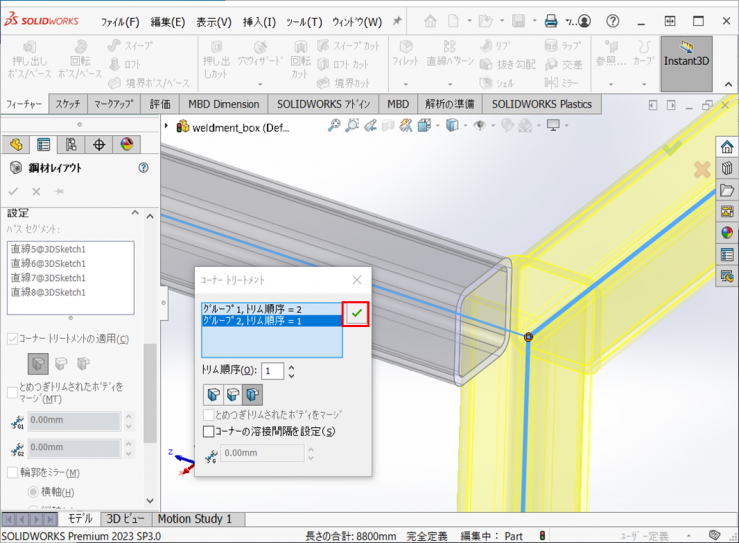This screenshot has height=543, width=739.
Task: Switch to the スケッチ tab
Action: click(x=68, y=104)
